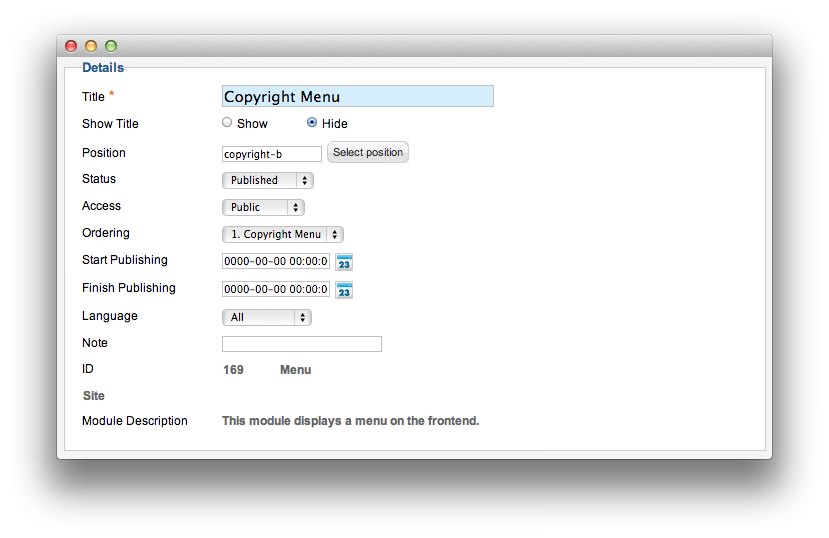This screenshot has width=829, height=538.
Task: Click the Finish Publishing date field
Action: [276, 289]
